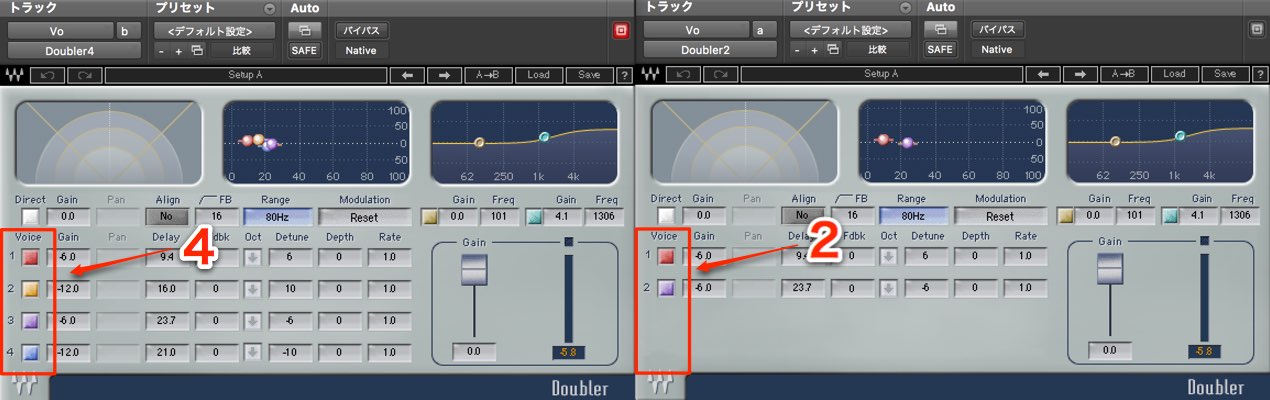Click Oct down arrow for Voice 1 in Doubler4
This screenshot has height=400, width=1270.
point(253,257)
